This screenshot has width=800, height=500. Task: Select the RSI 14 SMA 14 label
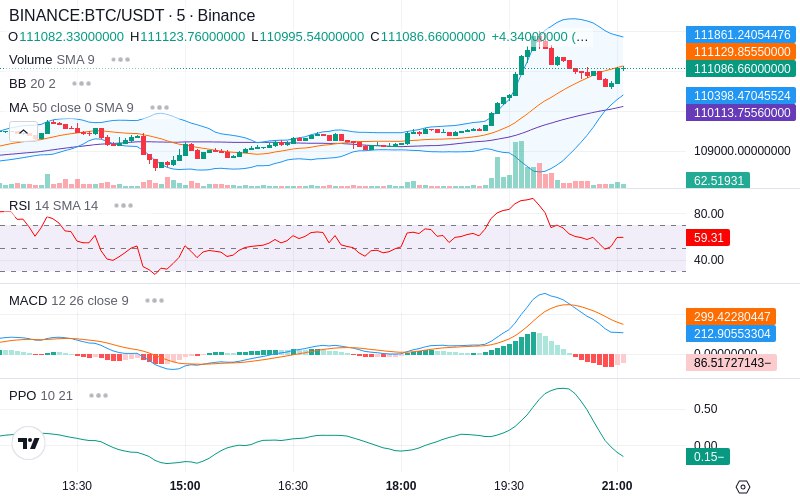click(54, 206)
